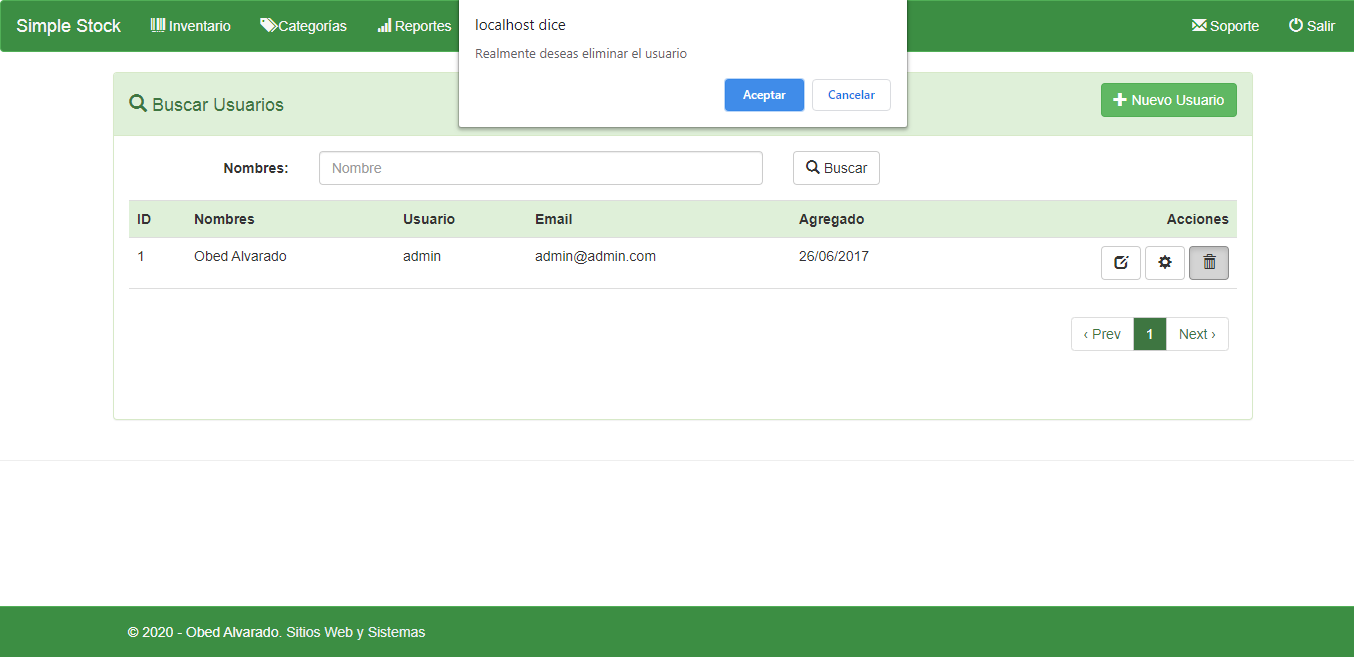Screen dimensions: 1354x662
Task: Click the ID column header
Action: (144, 219)
